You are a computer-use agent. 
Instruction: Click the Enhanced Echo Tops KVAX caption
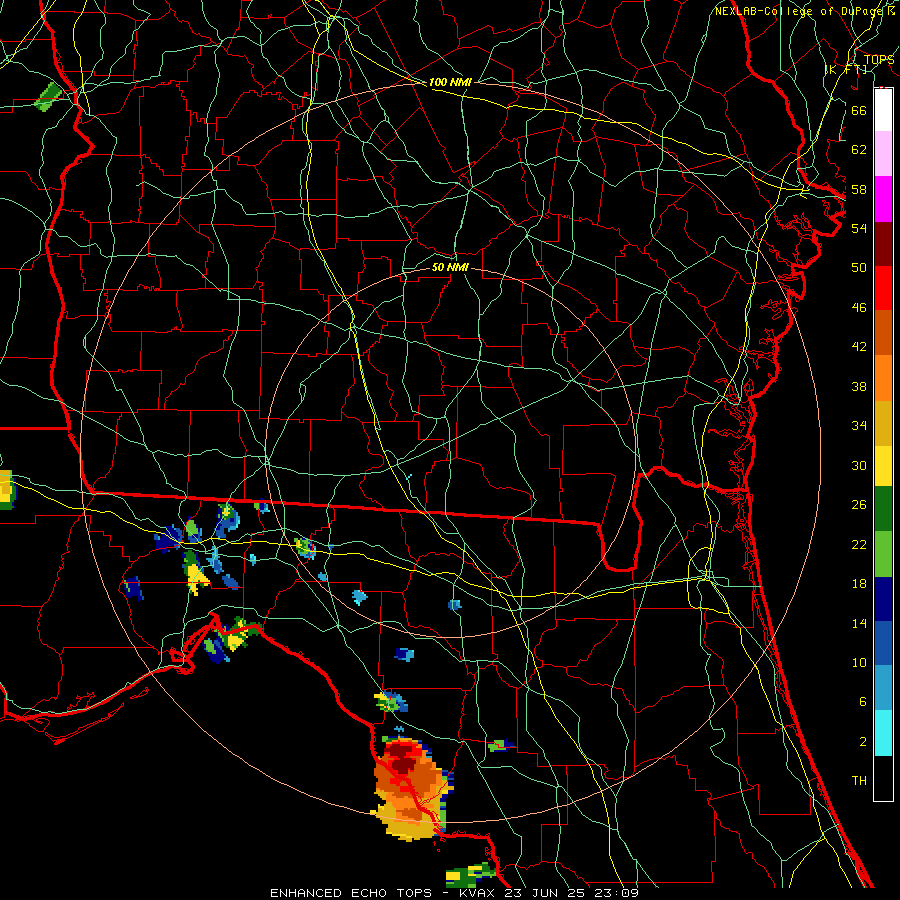(x=454, y=893)
